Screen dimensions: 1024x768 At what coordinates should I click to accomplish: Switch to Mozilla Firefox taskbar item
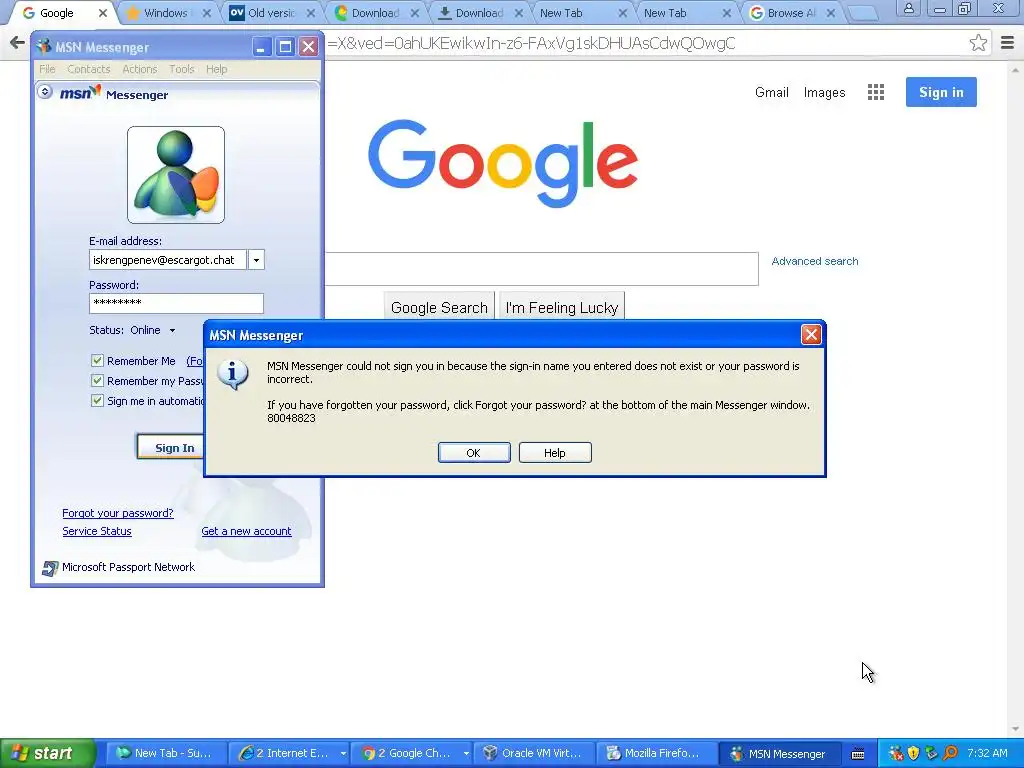click(657, 754)
